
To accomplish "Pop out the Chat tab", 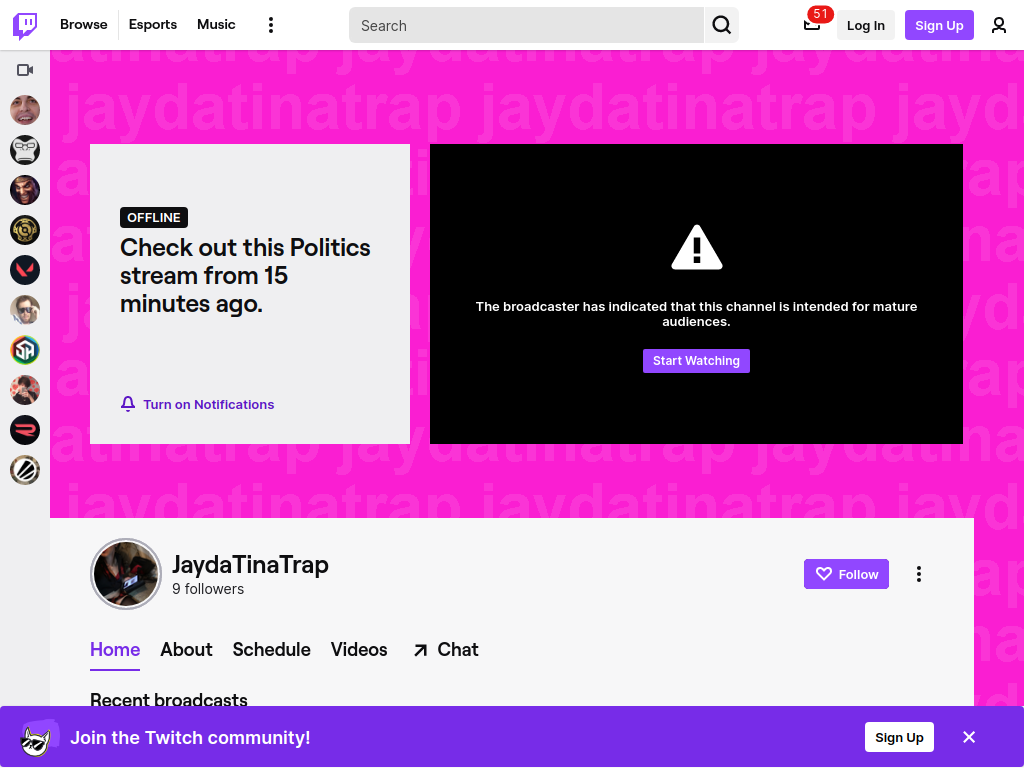I will 446,650.
